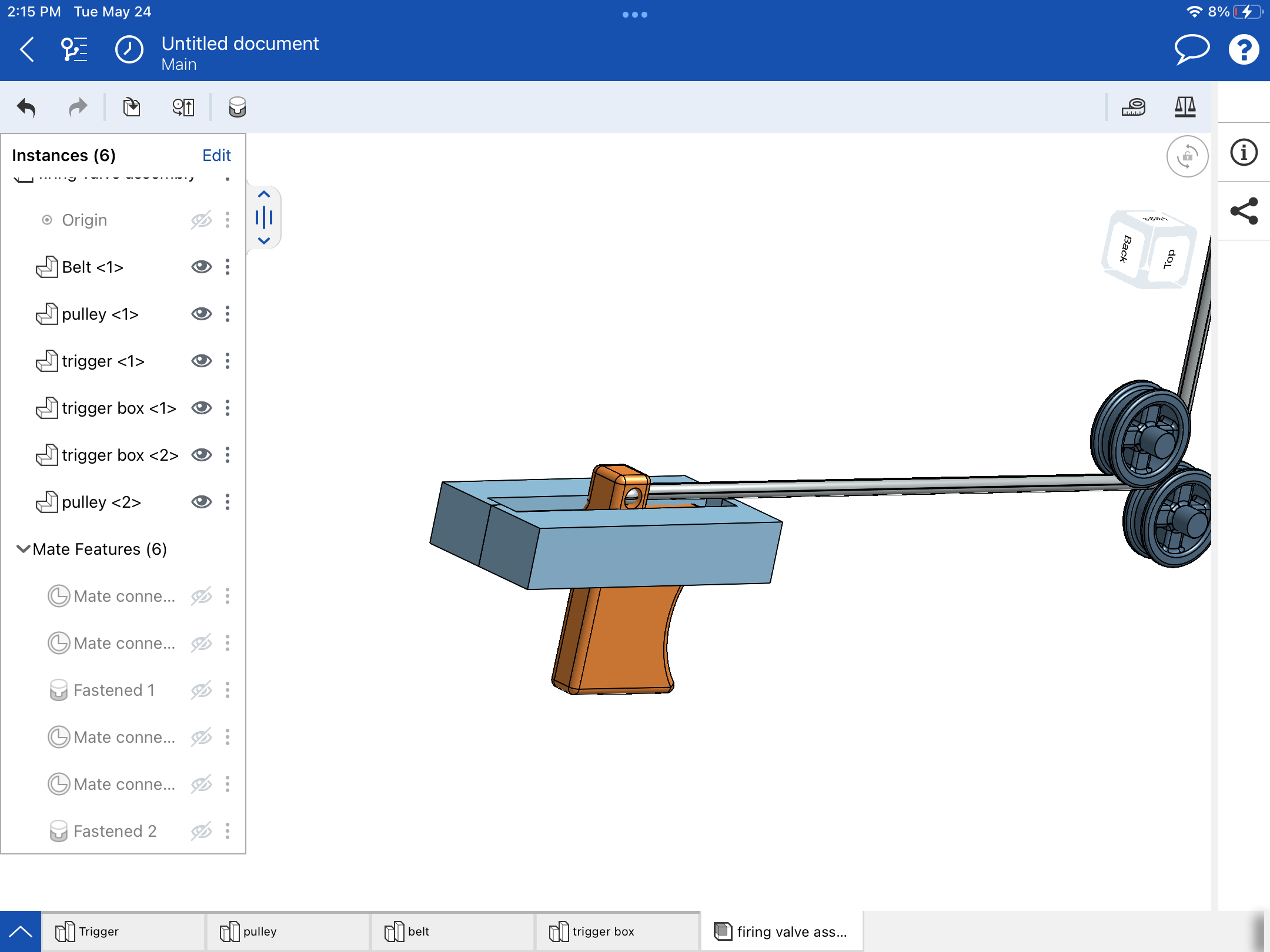The width and height of the screenshot is (1270, 952).
Task: Tap the panel handle up chevron
Action: point(264,195)
